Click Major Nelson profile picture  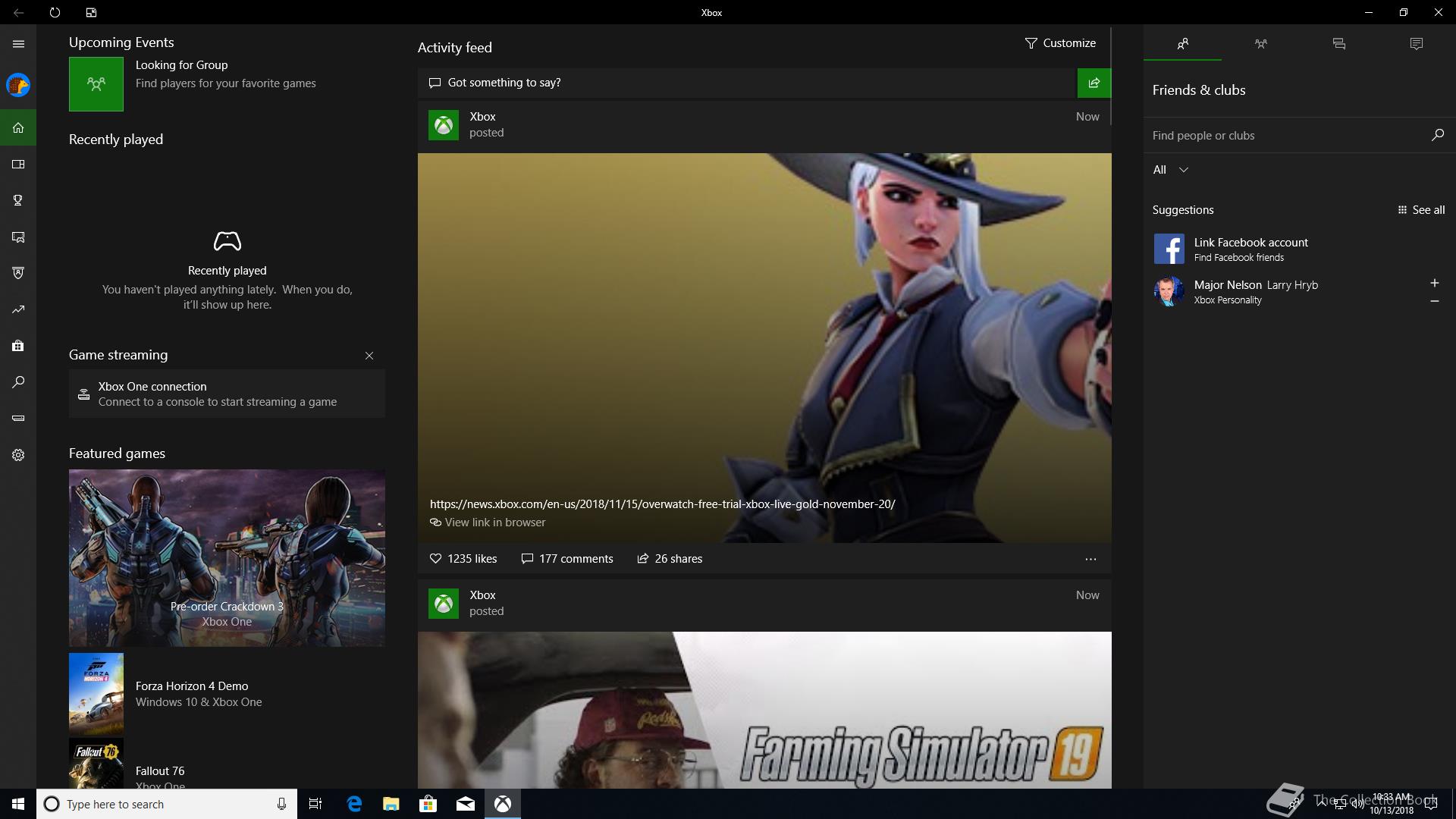1169,291
